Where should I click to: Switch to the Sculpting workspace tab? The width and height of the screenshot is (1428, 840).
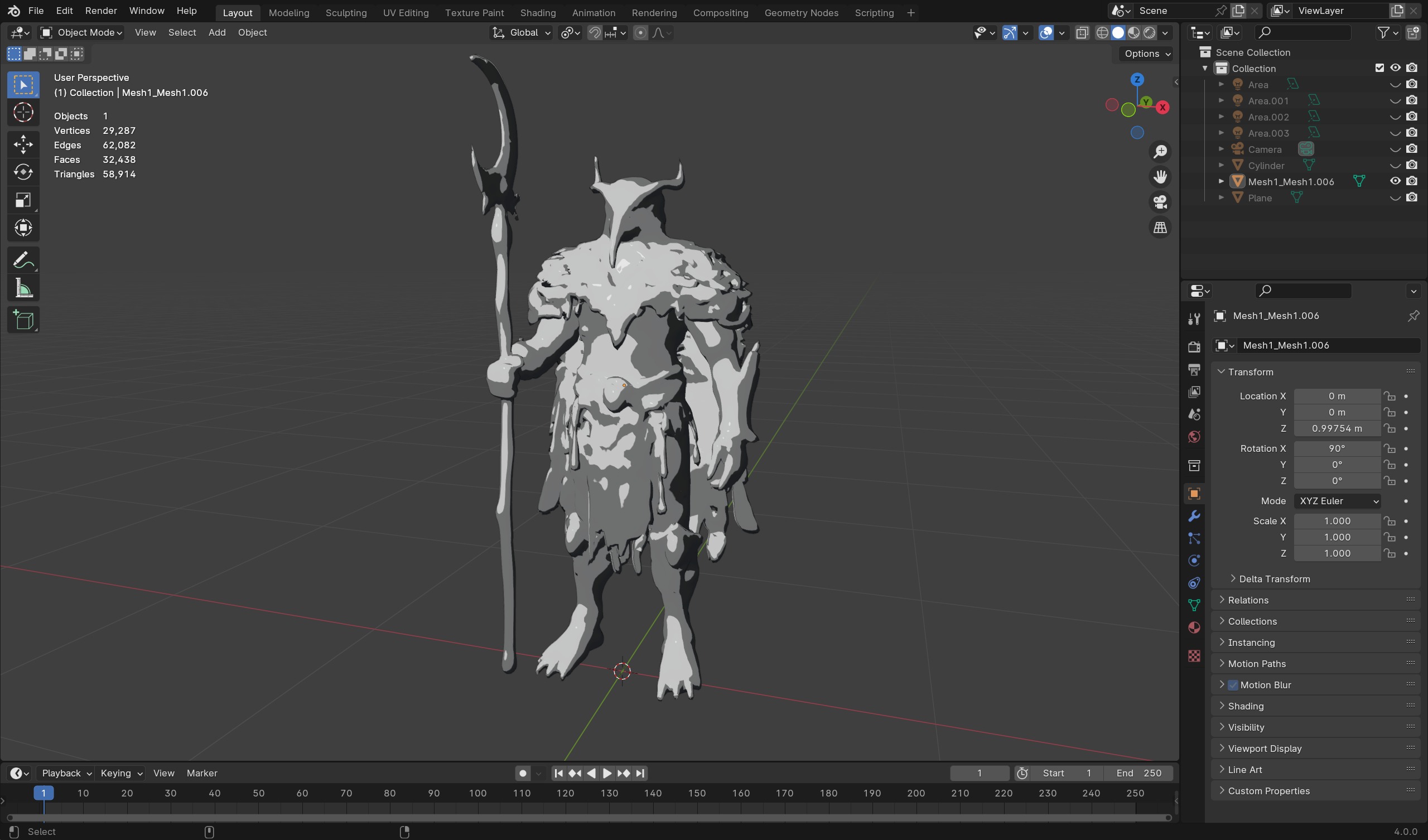(x=346, y=12)
